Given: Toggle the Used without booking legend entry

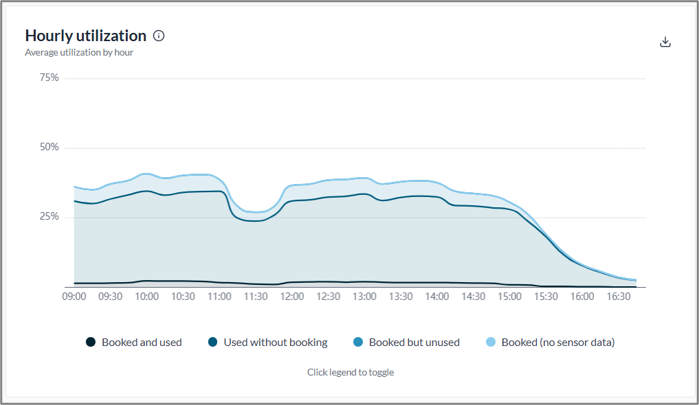Looking at the screenshot, I should pos(267,342).
